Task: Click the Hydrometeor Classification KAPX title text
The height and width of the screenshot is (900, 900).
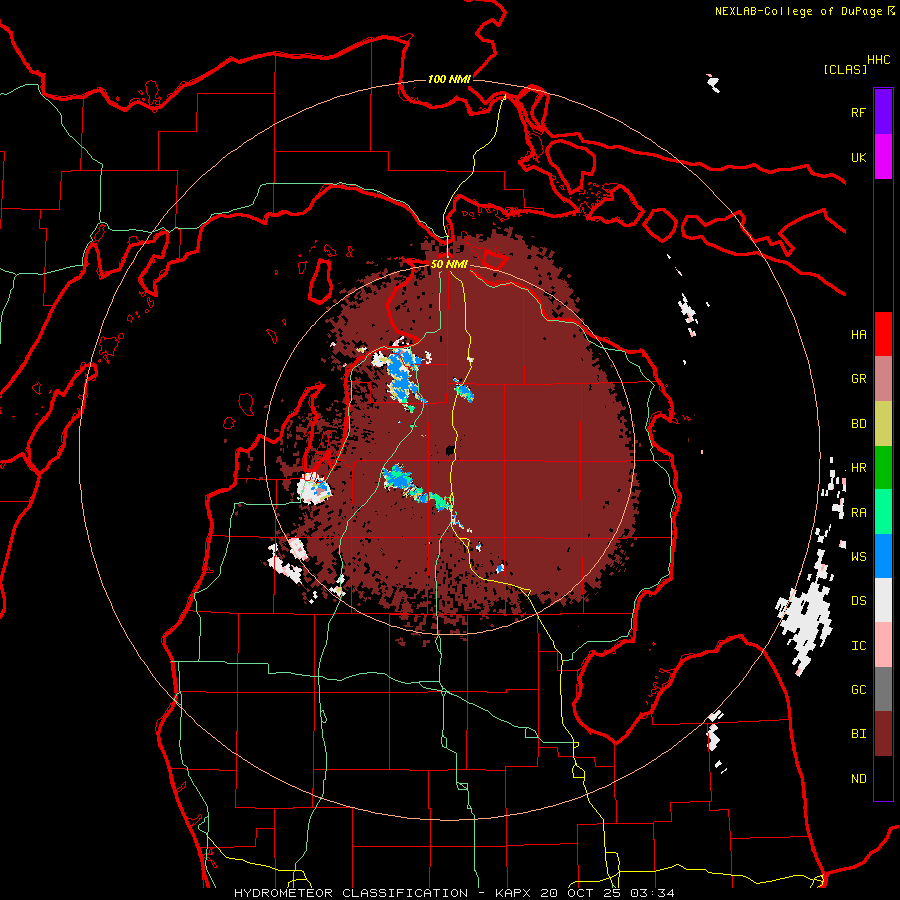Action: [x=454, y=893]
